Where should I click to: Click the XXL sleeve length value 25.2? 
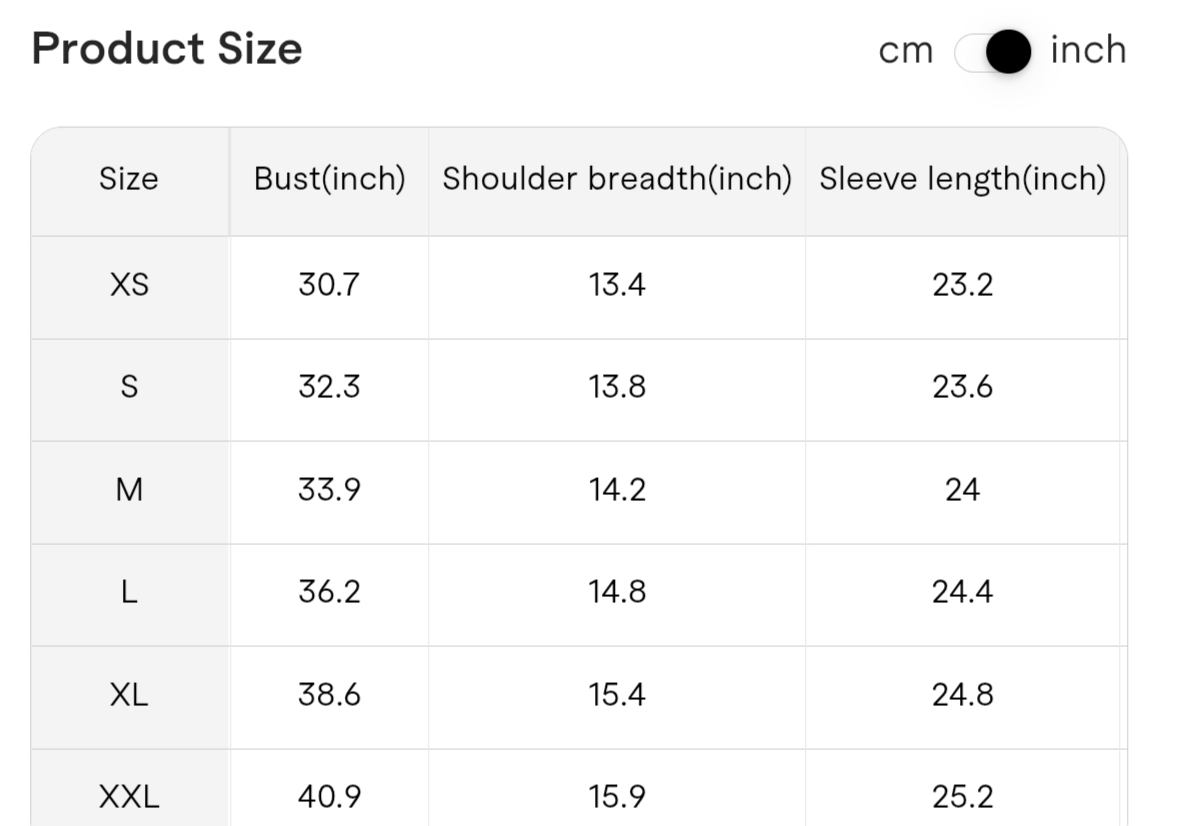[962, 797]
